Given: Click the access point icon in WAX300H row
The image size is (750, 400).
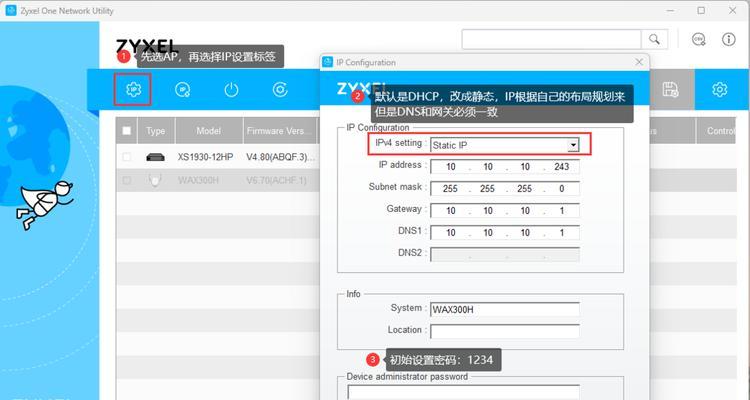Looking at the screenshot, I should pyautogui.click(x=154, y=180).
